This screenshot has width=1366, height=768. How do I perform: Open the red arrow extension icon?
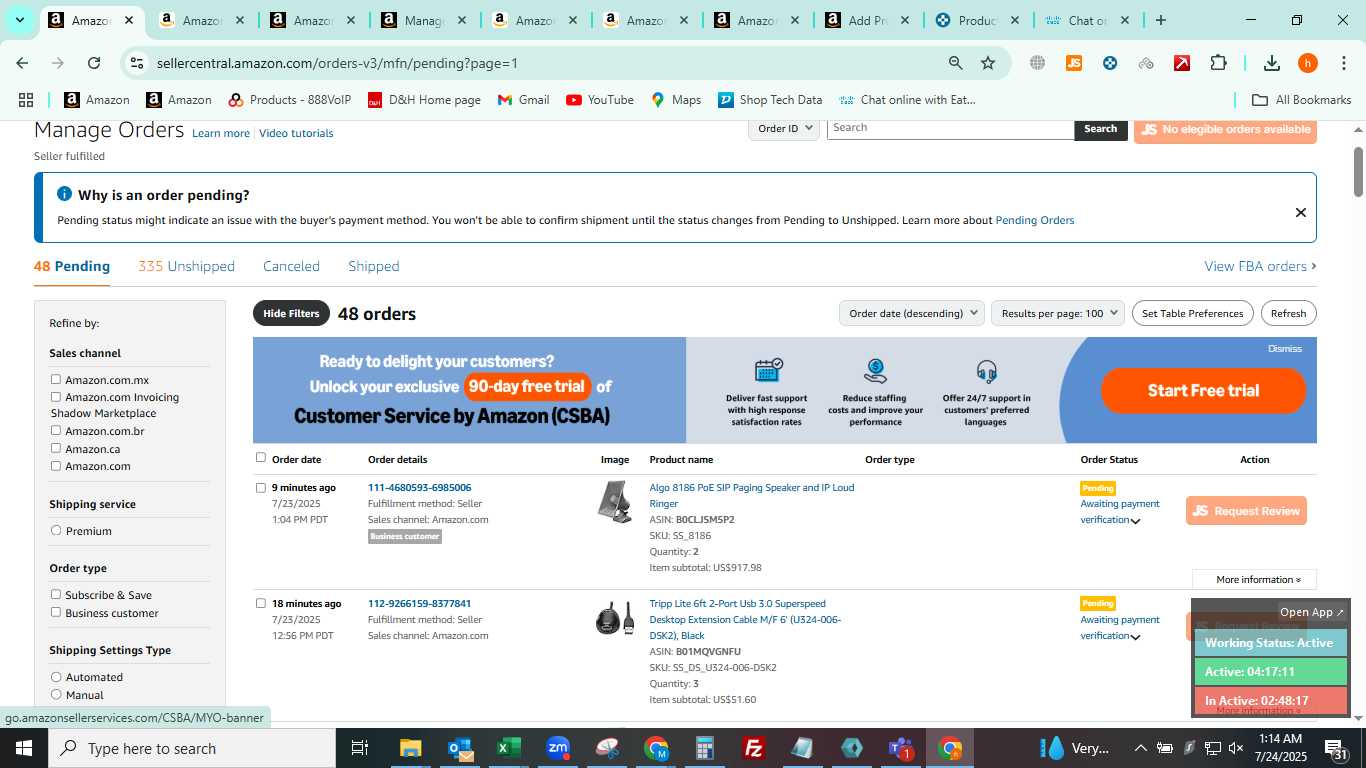(x=1182, y=63)
